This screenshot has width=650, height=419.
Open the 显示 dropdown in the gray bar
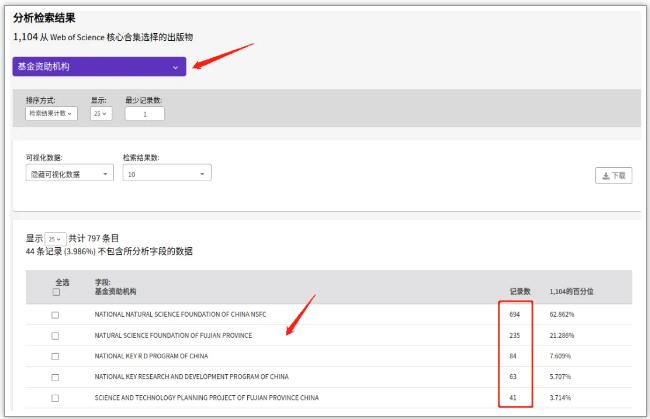(99, 114)
